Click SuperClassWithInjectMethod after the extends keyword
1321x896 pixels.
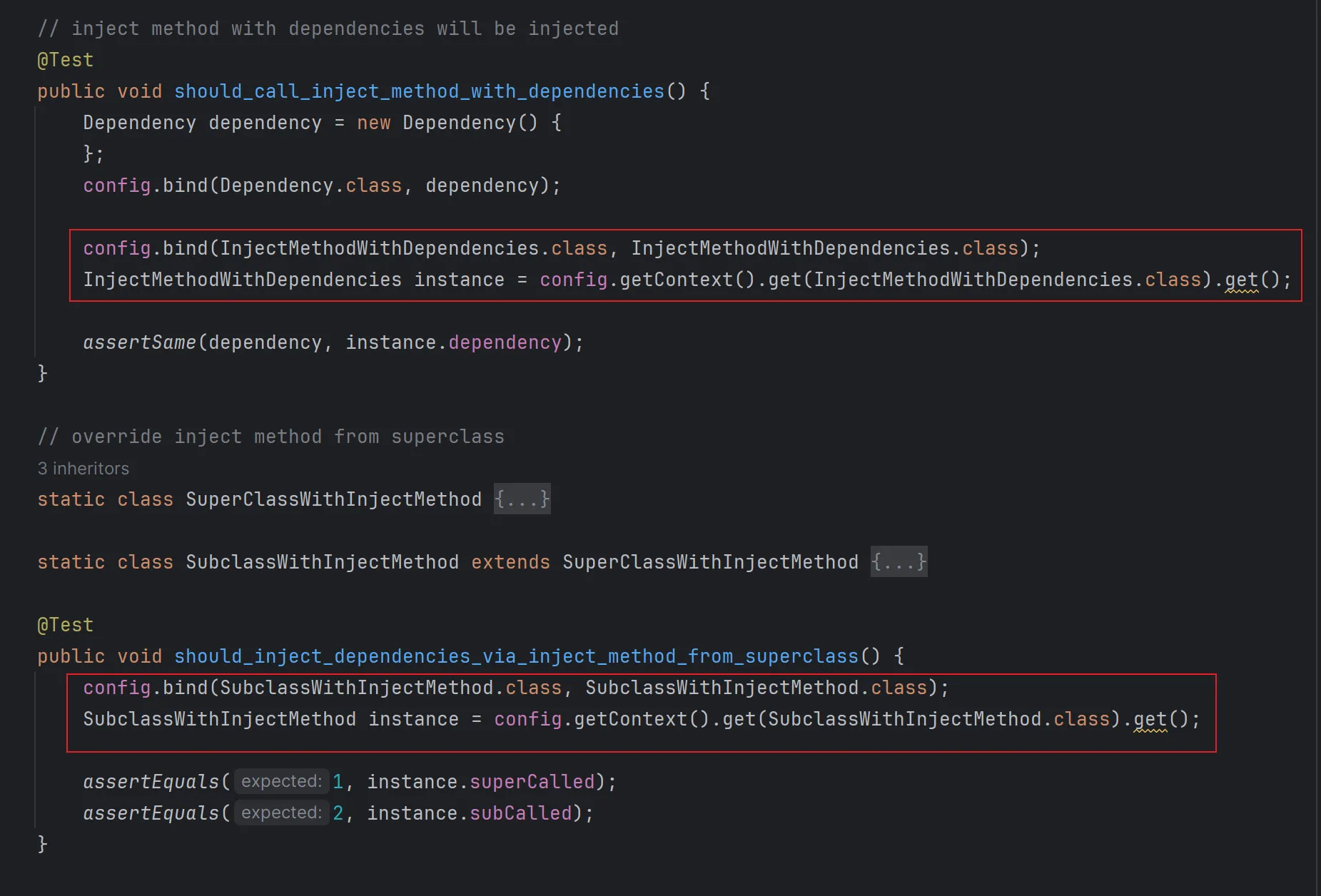click(x=710, y=562)
